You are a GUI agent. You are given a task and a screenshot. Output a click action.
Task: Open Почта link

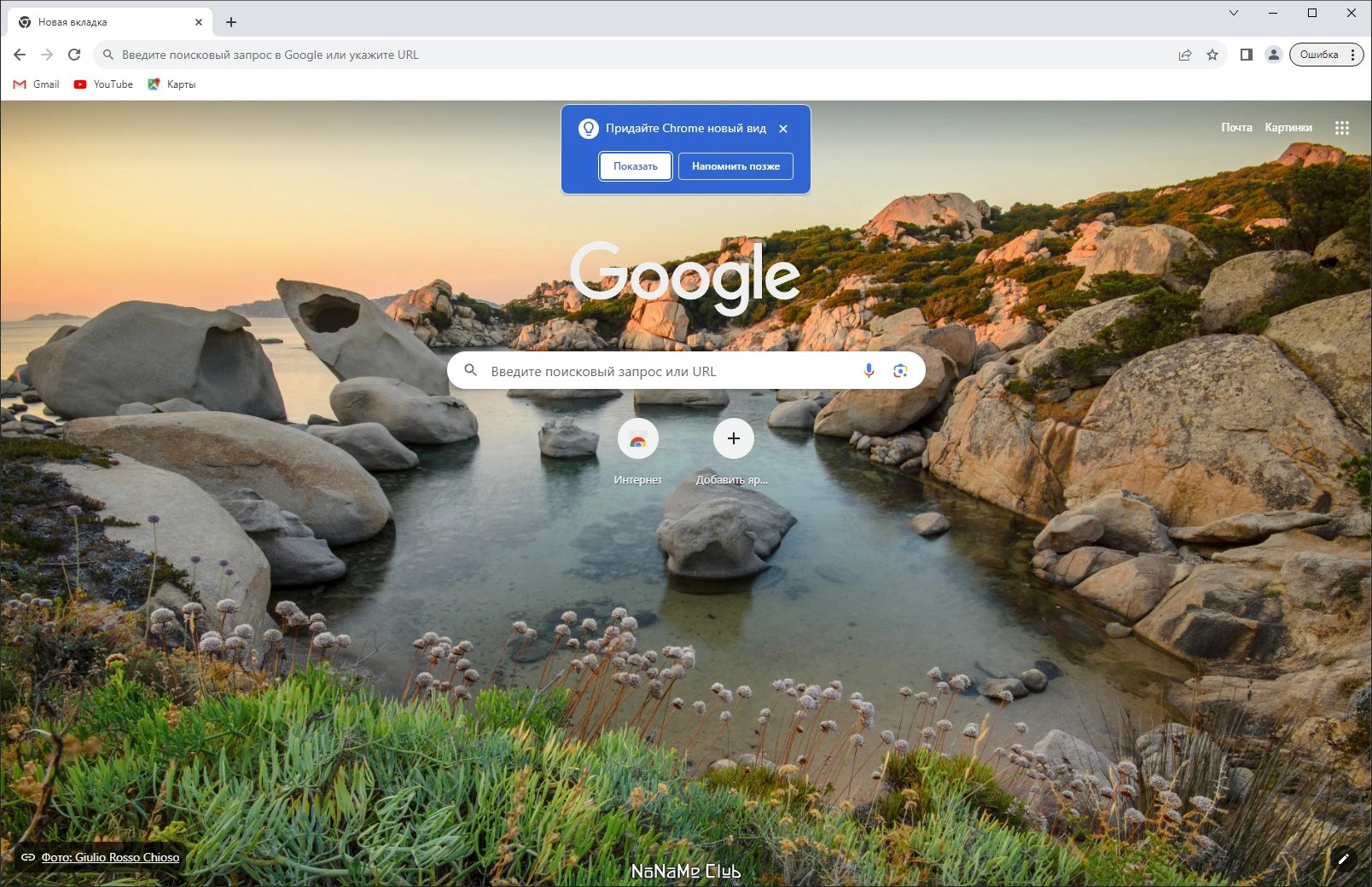[1236, 127]
